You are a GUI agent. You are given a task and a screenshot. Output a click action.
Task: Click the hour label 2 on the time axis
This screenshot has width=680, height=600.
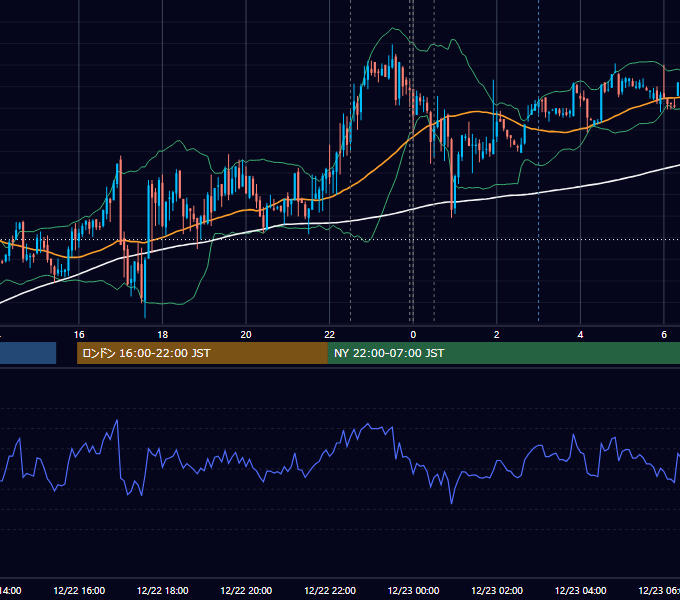[x=497, y=335]
